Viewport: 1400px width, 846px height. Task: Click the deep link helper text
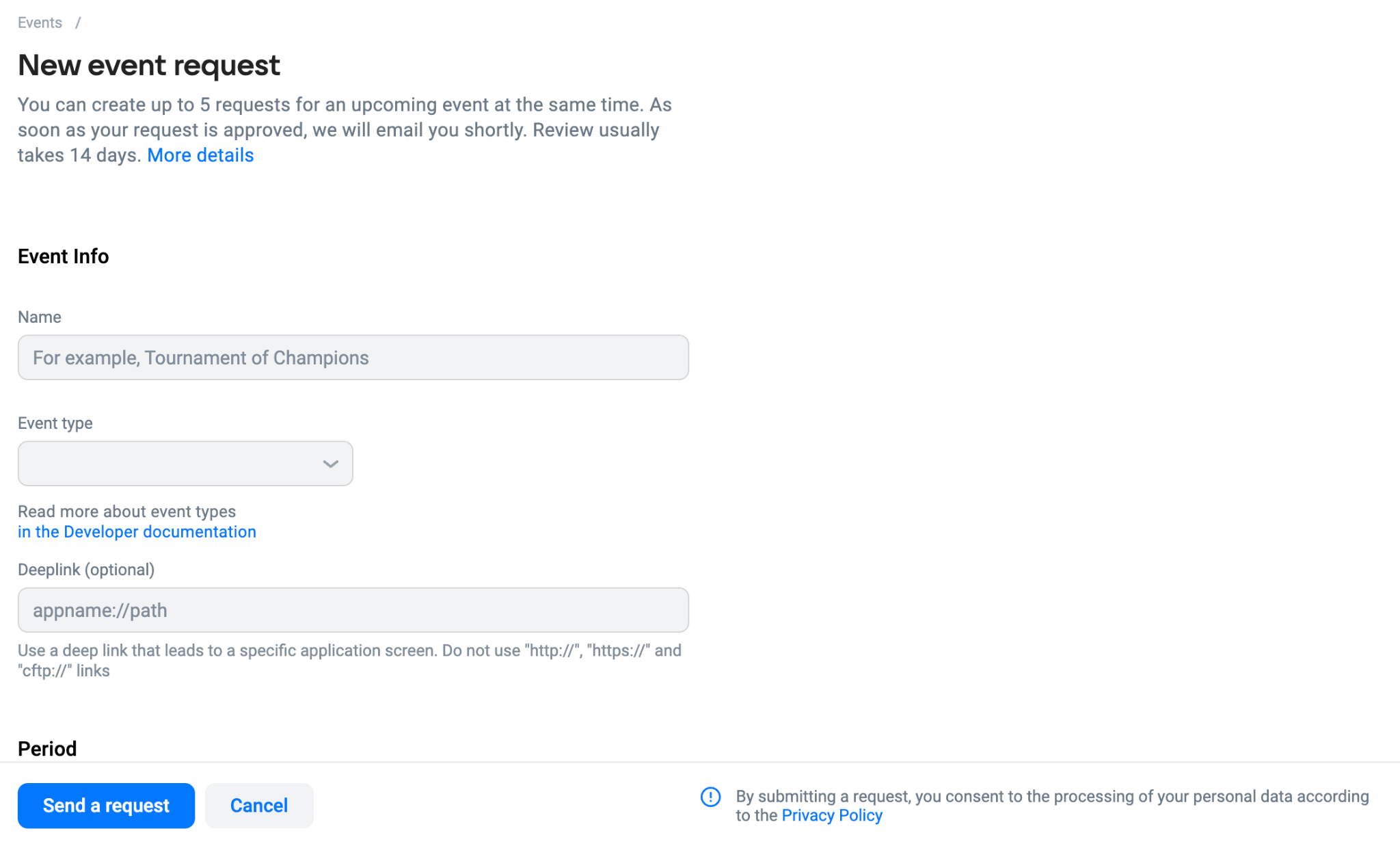(349, 661)
